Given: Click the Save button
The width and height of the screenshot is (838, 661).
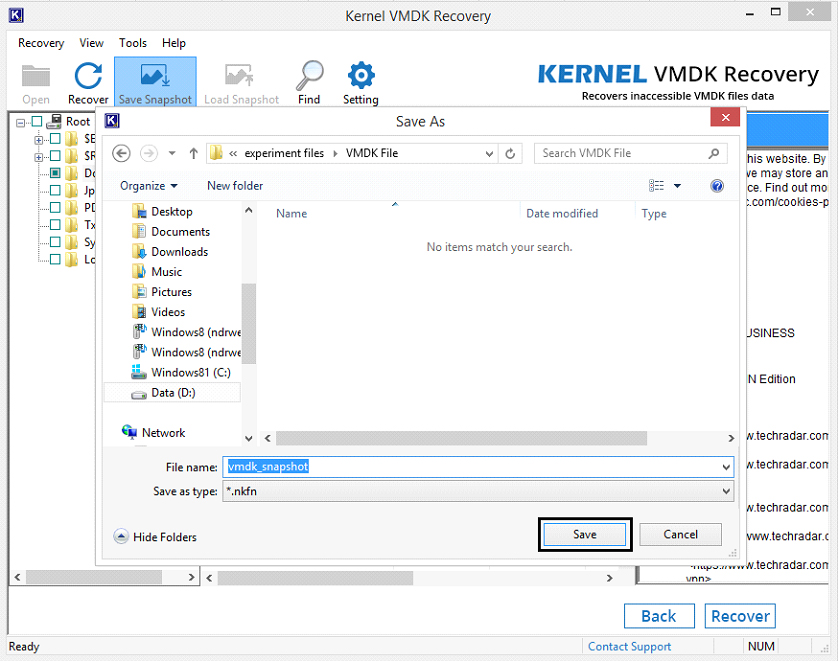Looking at the screenshot, I should pos(585,534).
